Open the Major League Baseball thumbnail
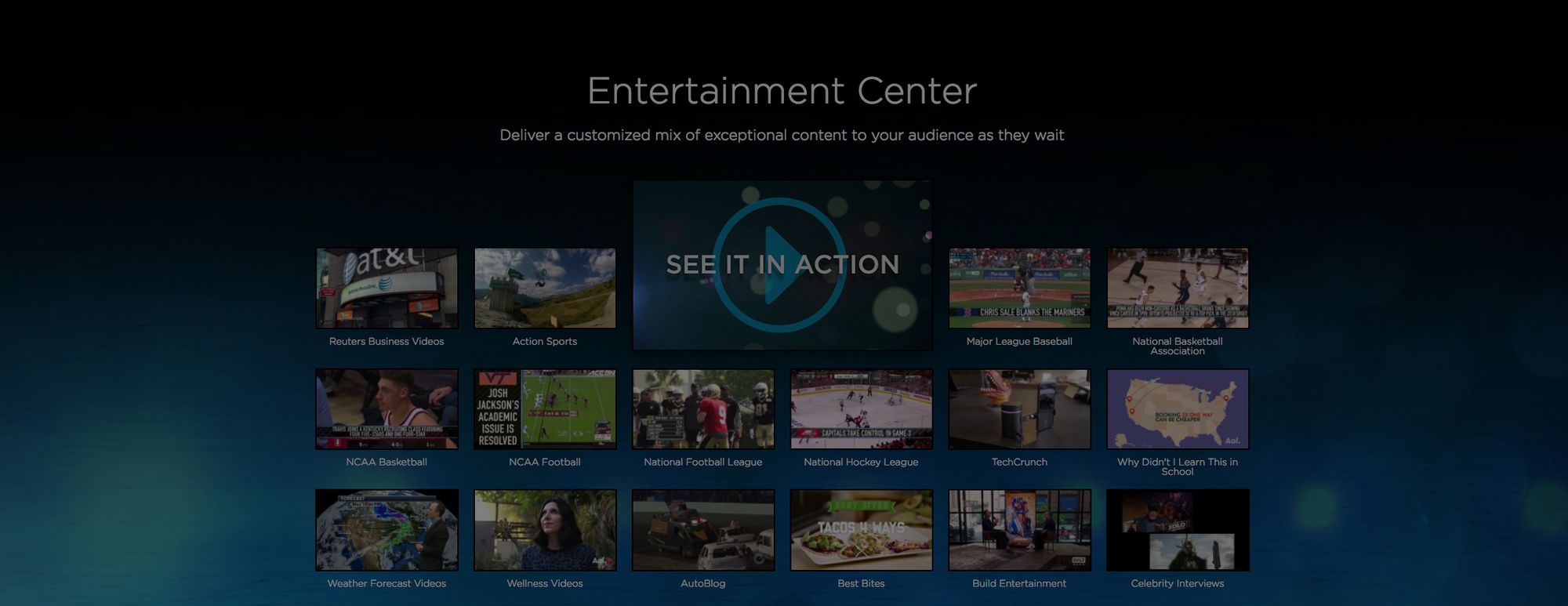Image resolution: width=1568 pixels, height=606 pixels. click(1019, 288)
